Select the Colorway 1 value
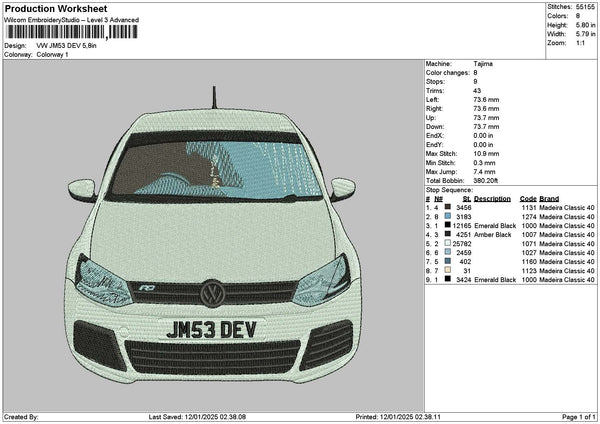 pyautogui.click(x=52, y=55)
